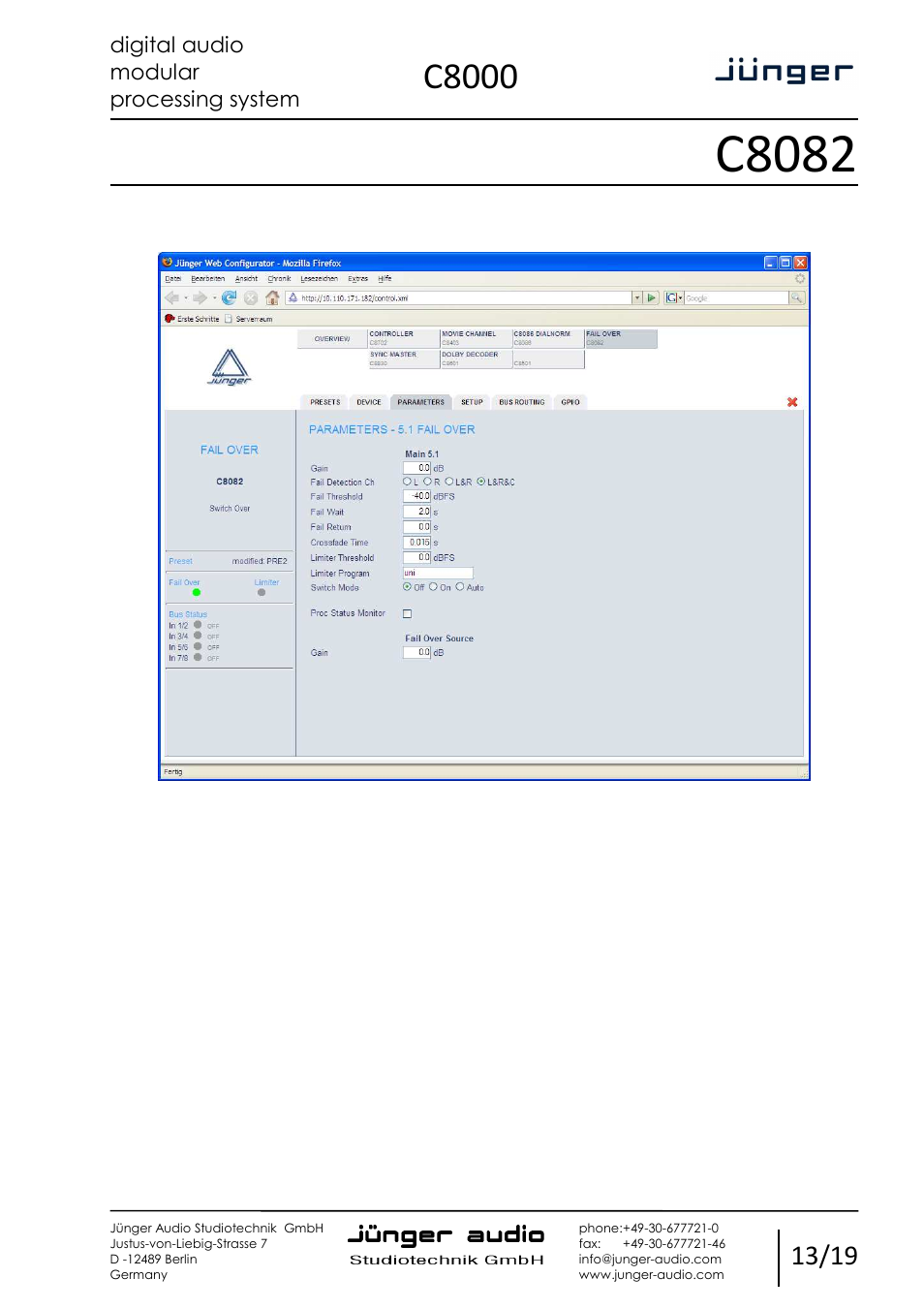Select the PARAMETERS tab
The width and height of the screenshot is (924, 1309).
420,402
